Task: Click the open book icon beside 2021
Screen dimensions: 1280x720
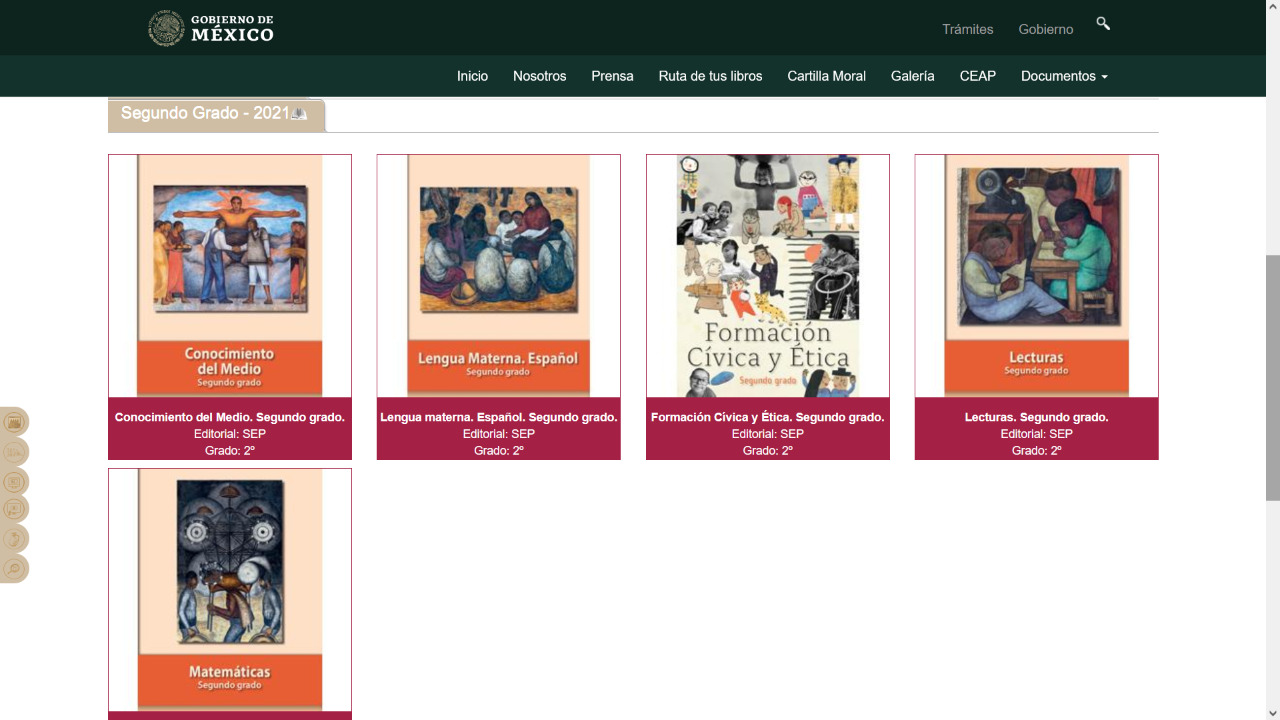Action: pyautogui.click(x=299, y=114)
